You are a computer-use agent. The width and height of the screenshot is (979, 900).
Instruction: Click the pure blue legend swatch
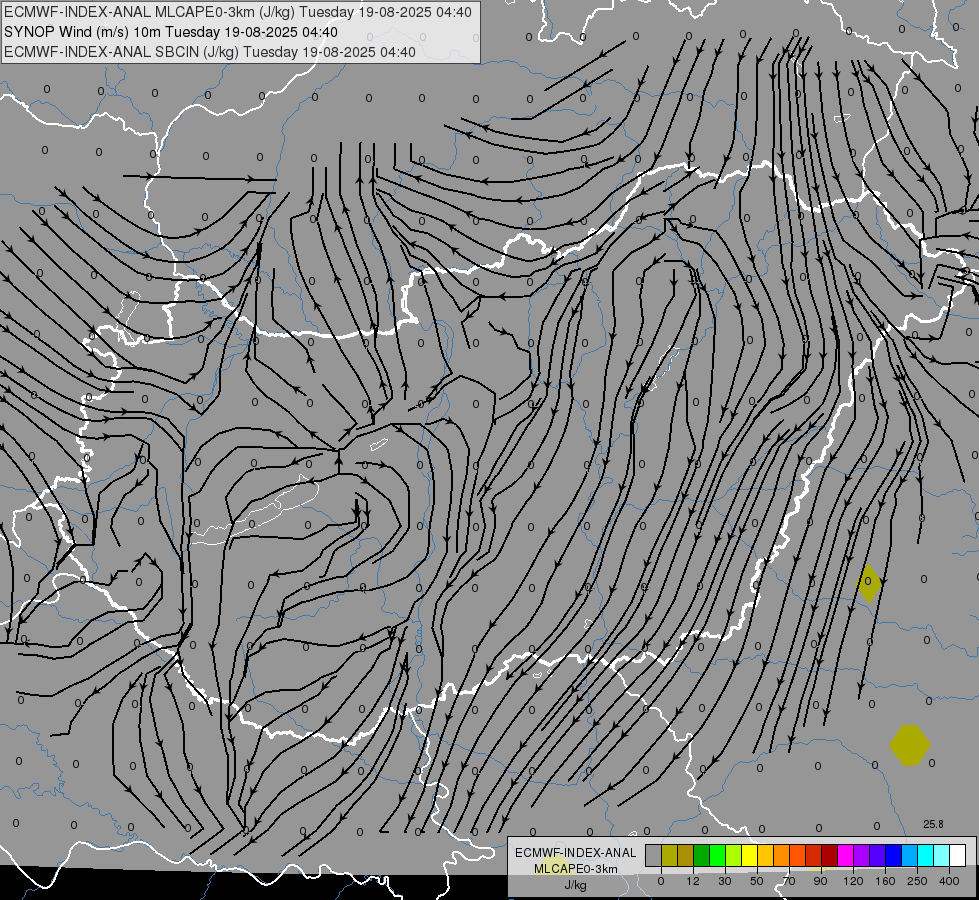tap(893, 855)
